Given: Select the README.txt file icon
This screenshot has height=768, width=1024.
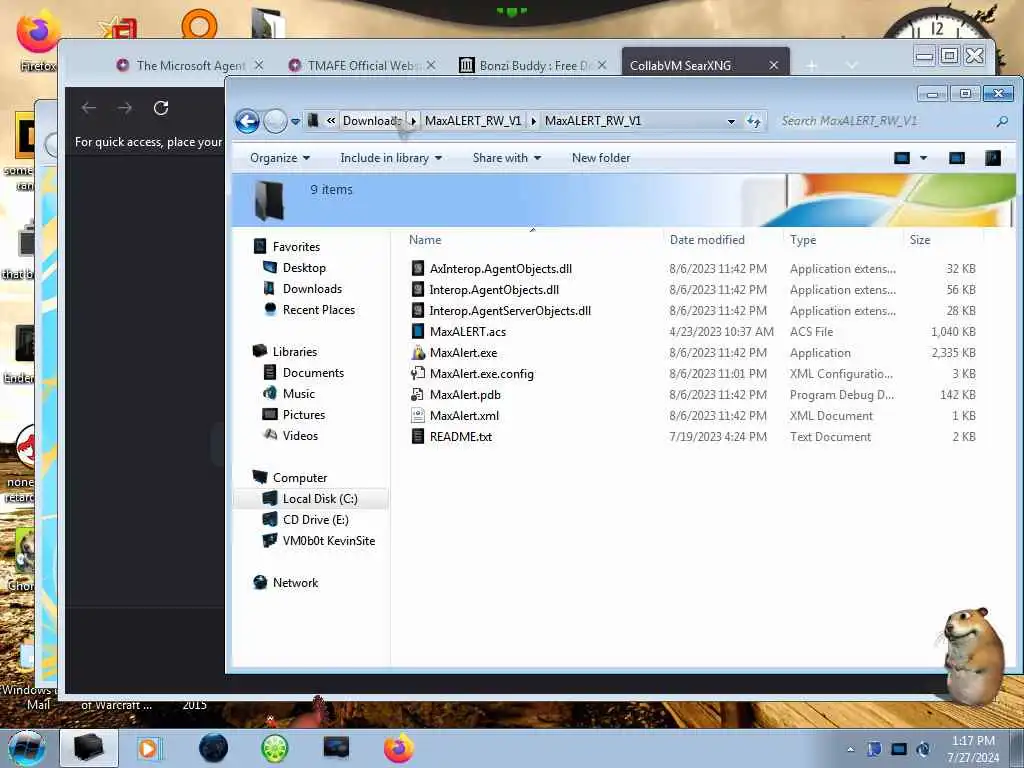Looking at the screenshot, I should pyautogui.click(x=418, y=436).
